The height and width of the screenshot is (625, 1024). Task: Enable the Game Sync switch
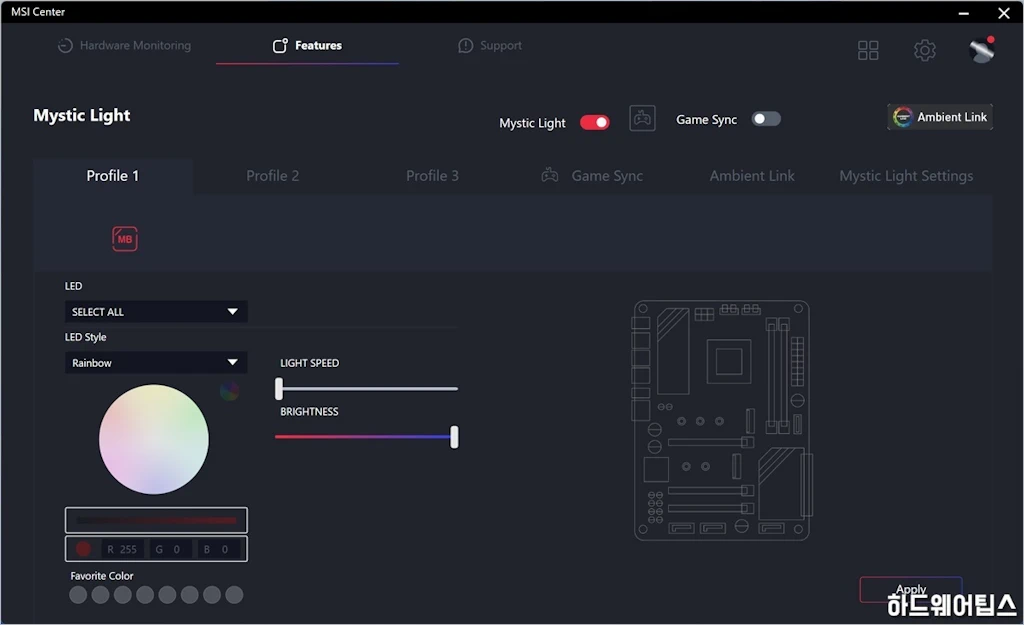pyautogui.click(x=766, y=119)
